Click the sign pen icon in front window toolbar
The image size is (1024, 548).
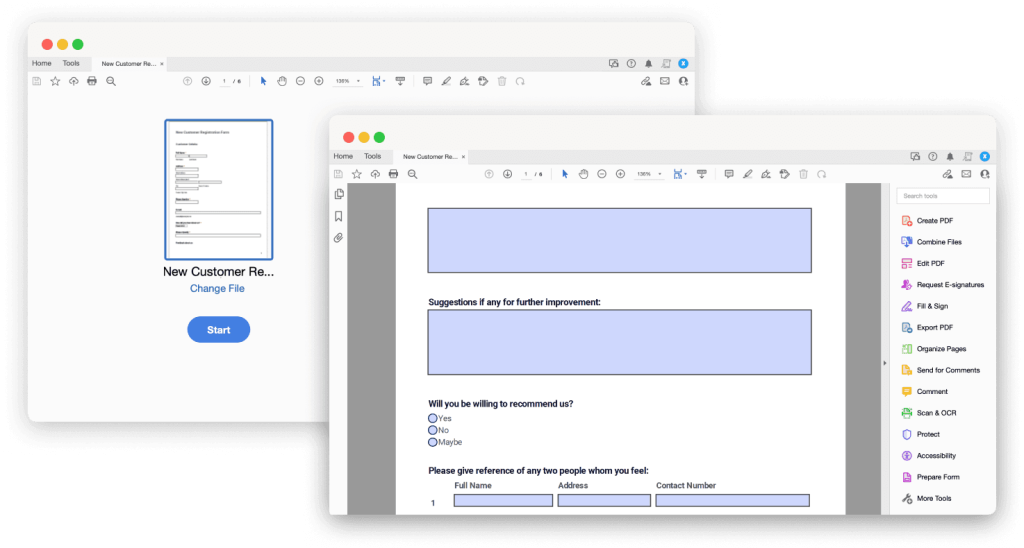(766, 174)
